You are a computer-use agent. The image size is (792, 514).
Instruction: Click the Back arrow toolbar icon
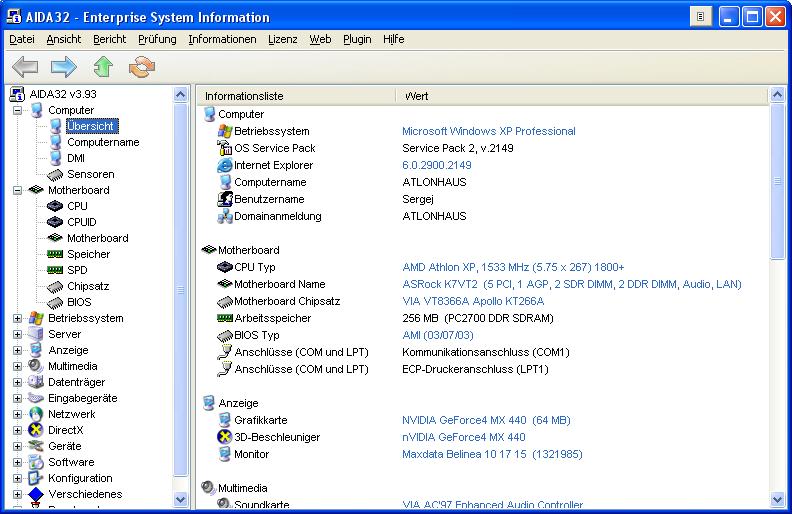25,66
